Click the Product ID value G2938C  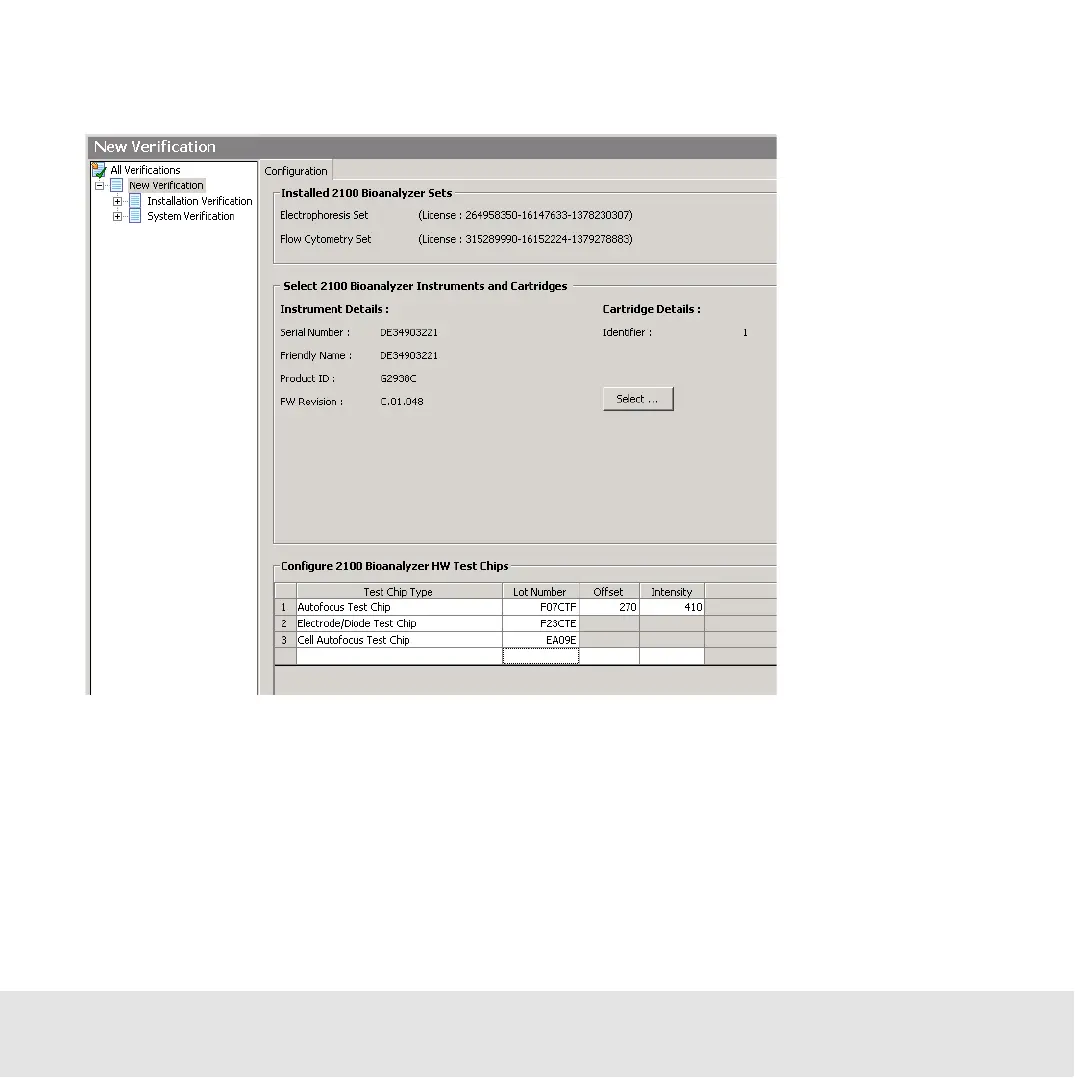tap(398, 379)
